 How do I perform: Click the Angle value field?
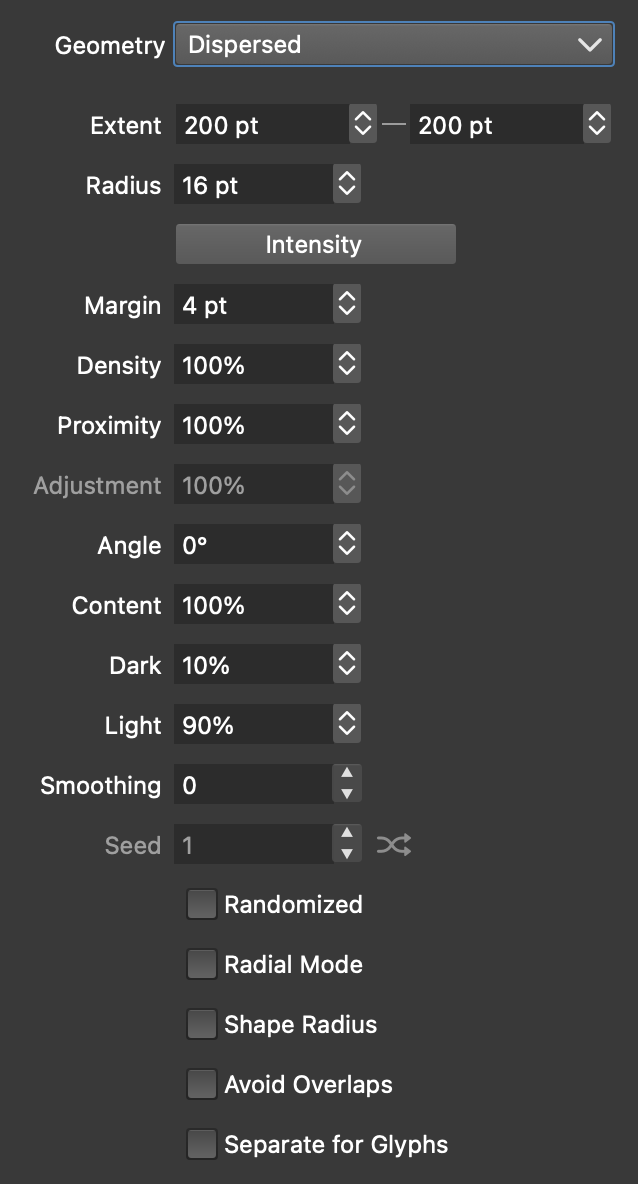tap(254, 545)
